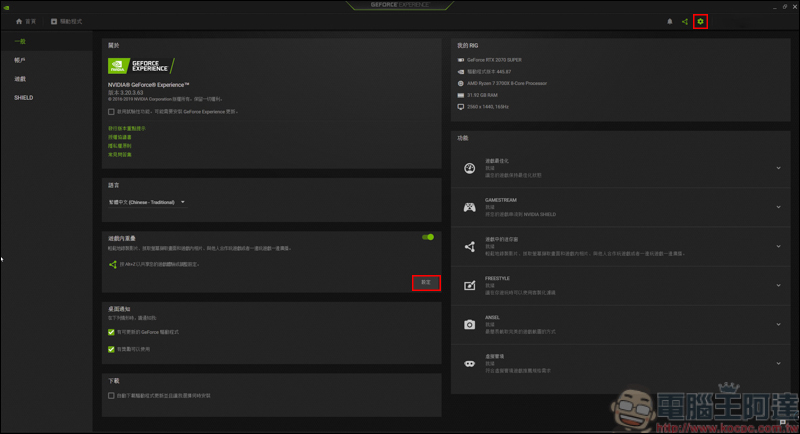This screenshot has height=434, width=800.
Task: Toggle the in-game overlay (遊戲內重疊) switch
Action: 428,237
